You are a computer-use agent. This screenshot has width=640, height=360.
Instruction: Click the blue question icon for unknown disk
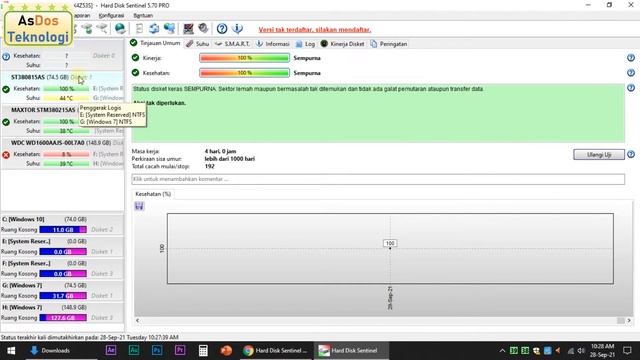click(x=6, y=56)
